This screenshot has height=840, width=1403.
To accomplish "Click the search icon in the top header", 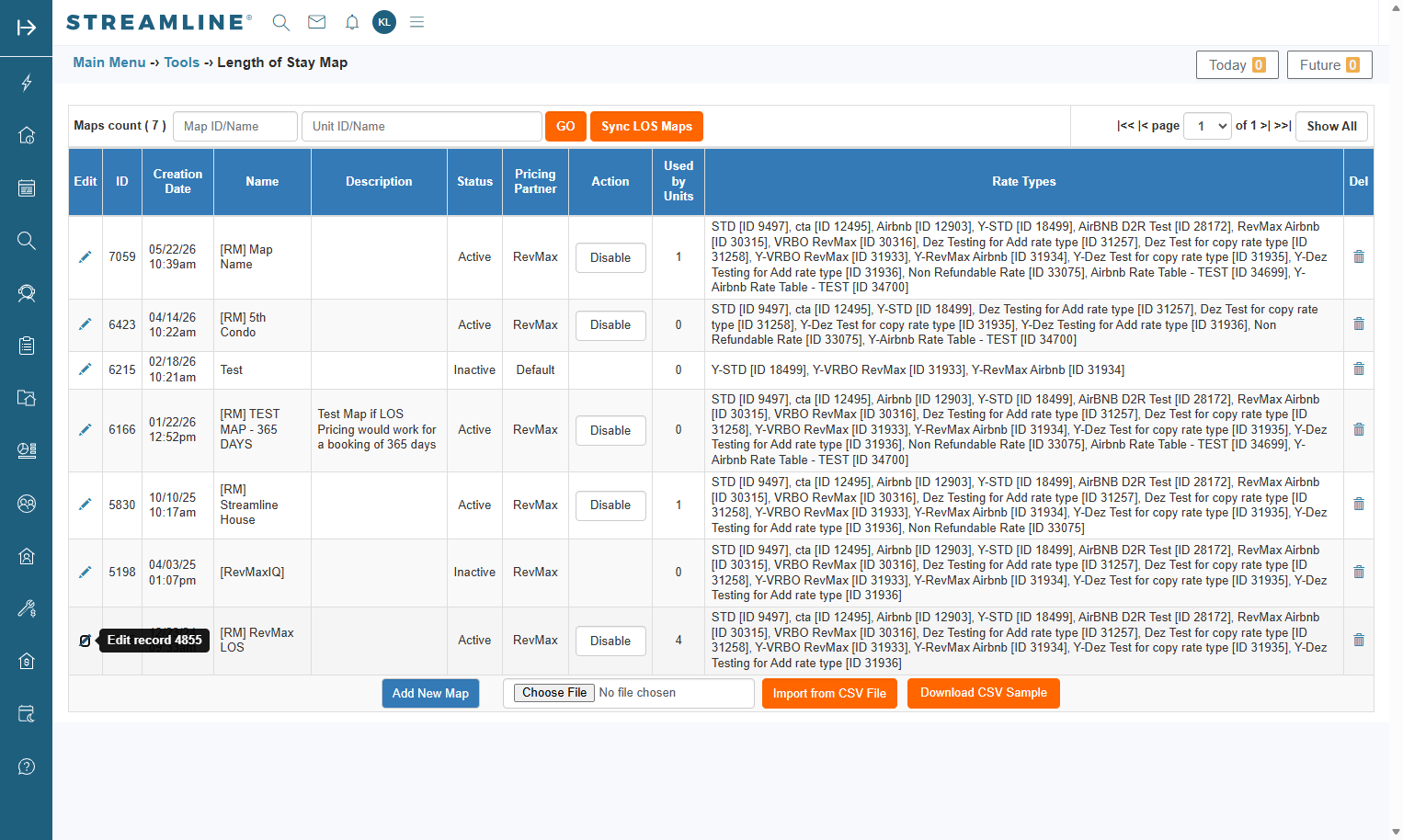I will (x=281, y=22).
